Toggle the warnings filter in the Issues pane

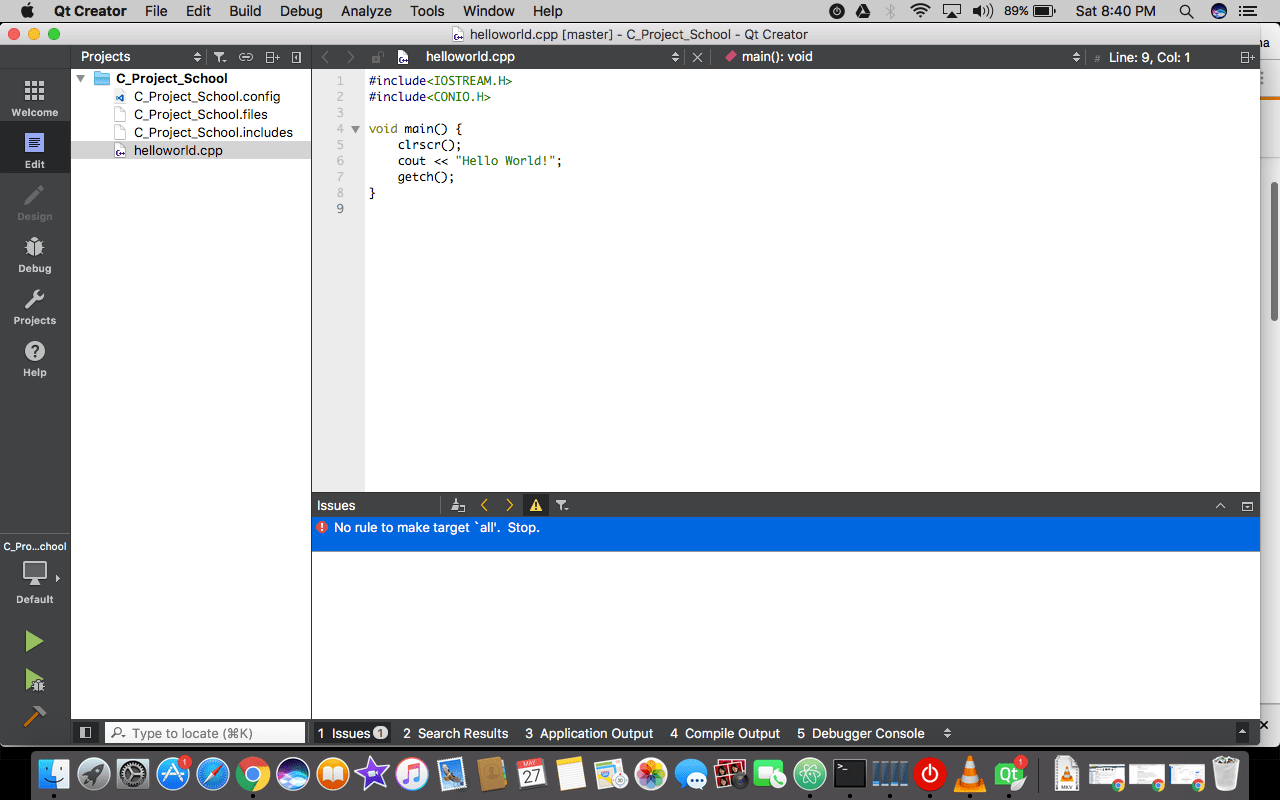click(536, 505)
